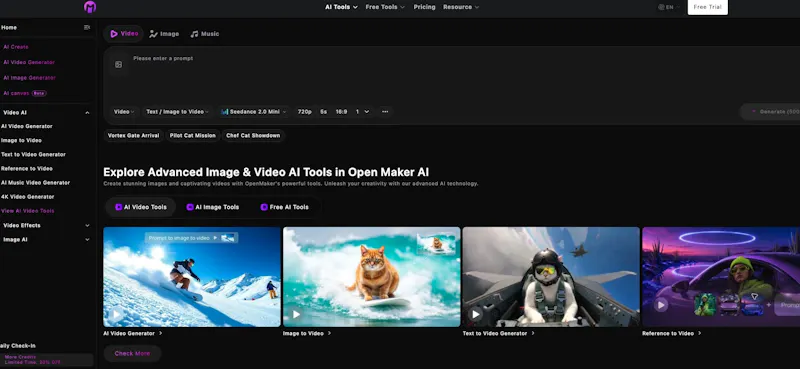This screenshot has width=800, height=369.
Task: Expand the Image AI sidebar section
Action: (x=87, y=239)
